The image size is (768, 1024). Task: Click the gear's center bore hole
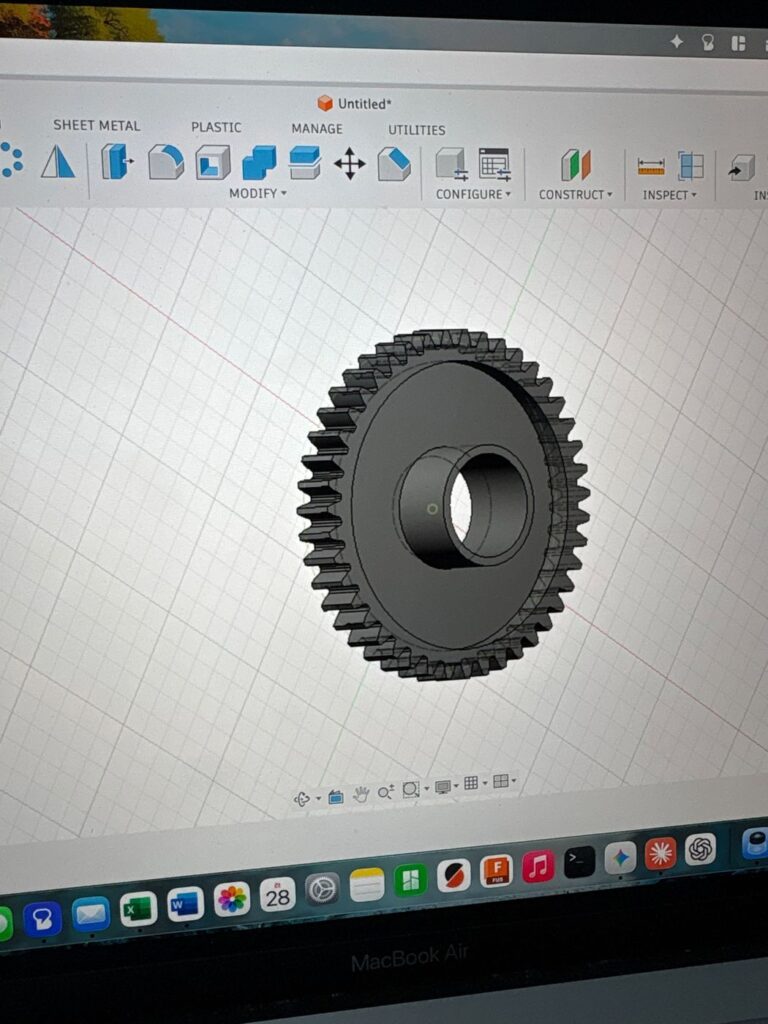coord(460,508)
